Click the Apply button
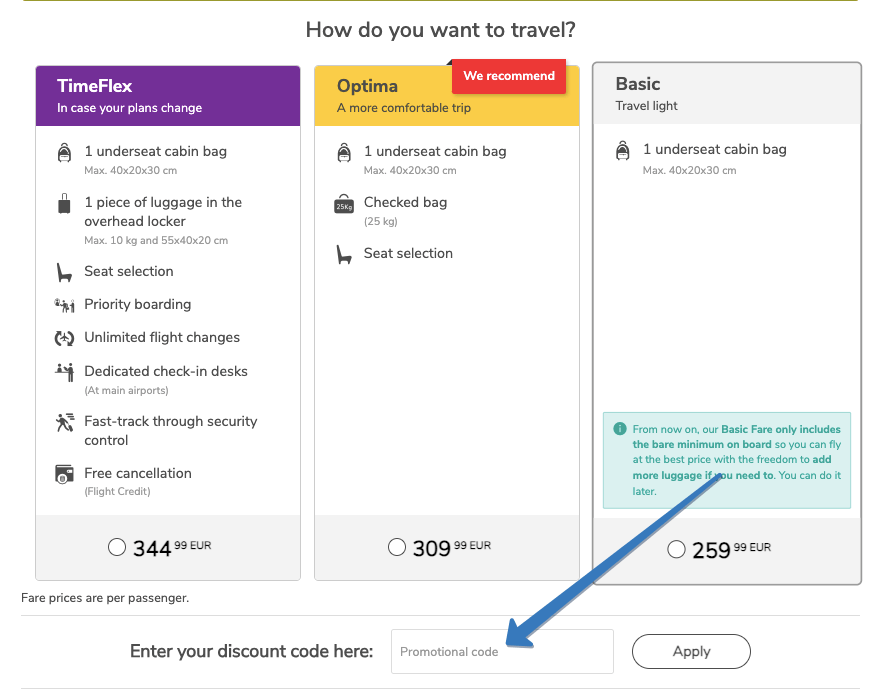This screenshot has width=884, height=691. point(691,651)
